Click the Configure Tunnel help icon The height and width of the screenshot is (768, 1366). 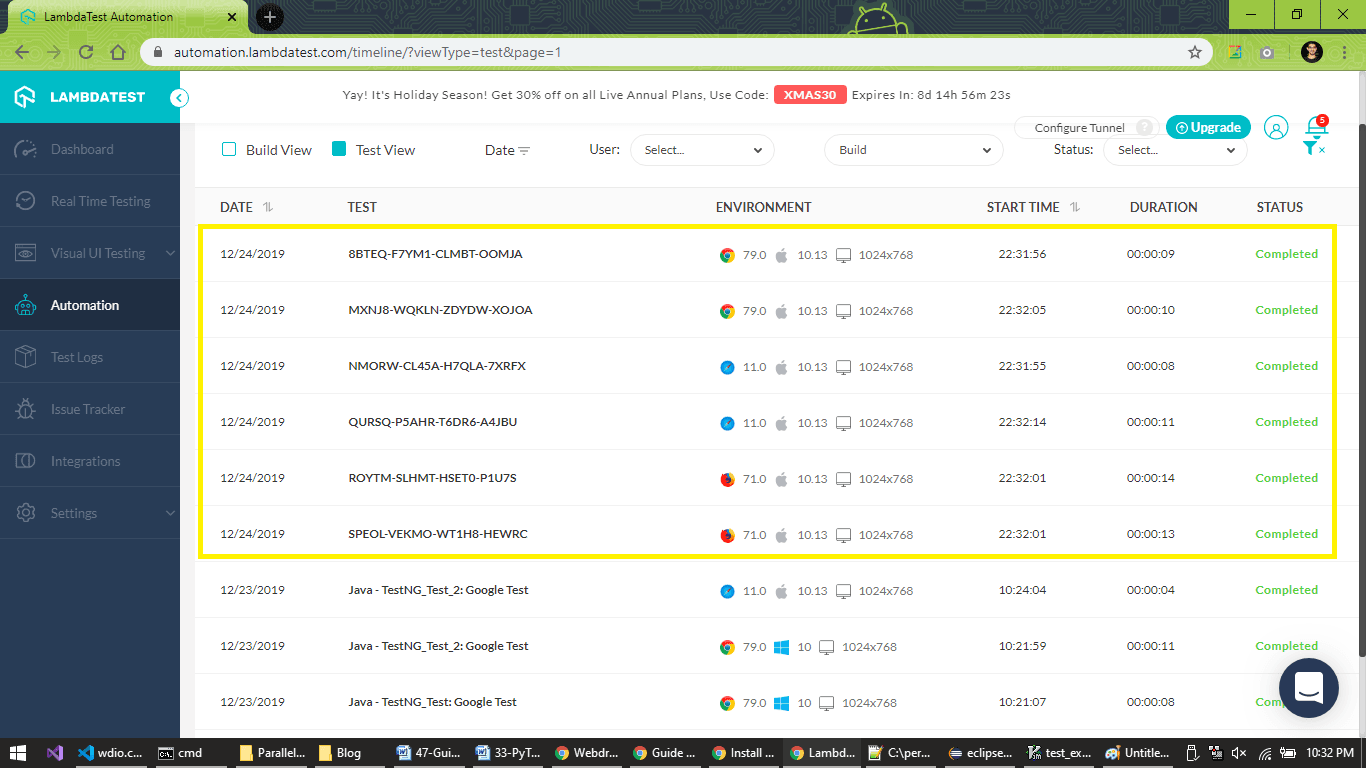point(1145,128)
